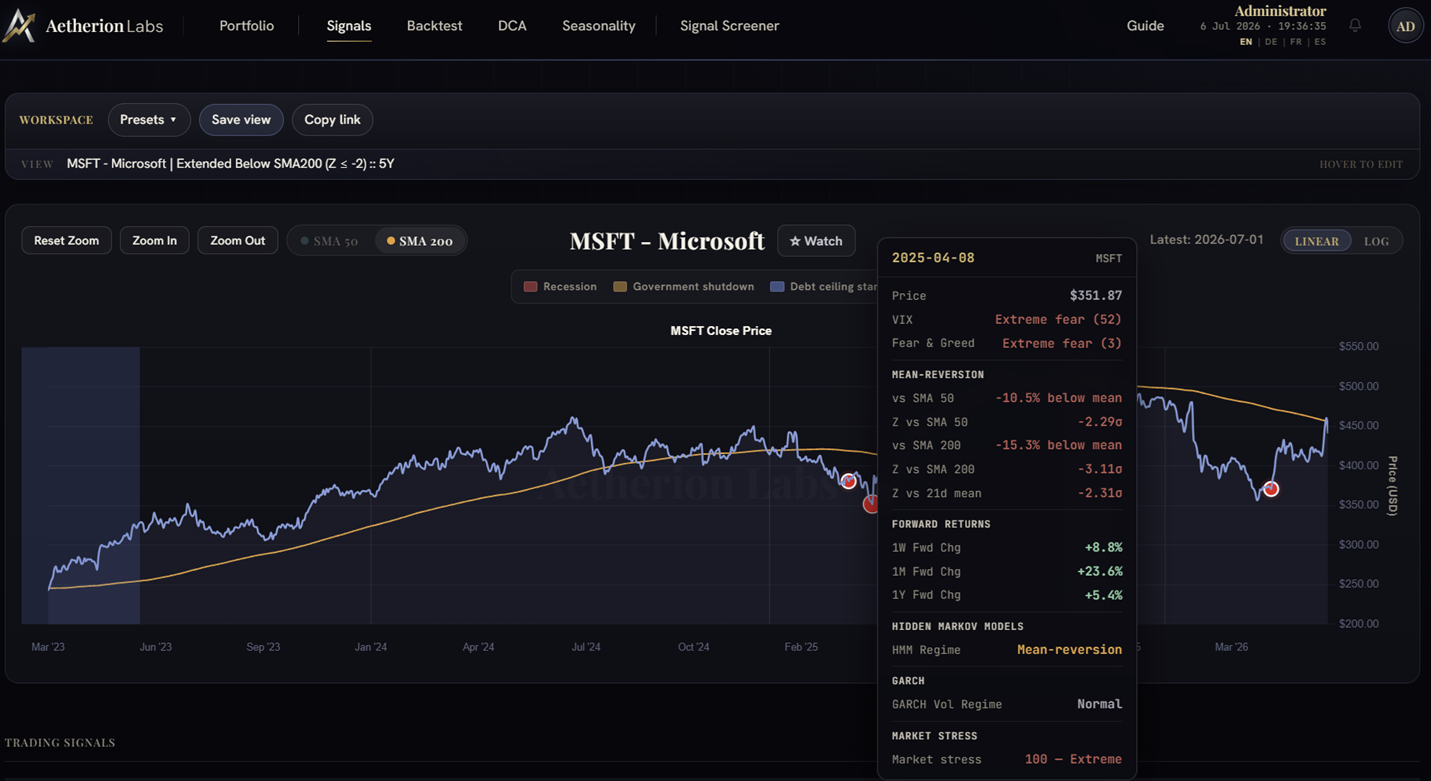Toggle Debt ceiling legend item

[x=823, y=287]
